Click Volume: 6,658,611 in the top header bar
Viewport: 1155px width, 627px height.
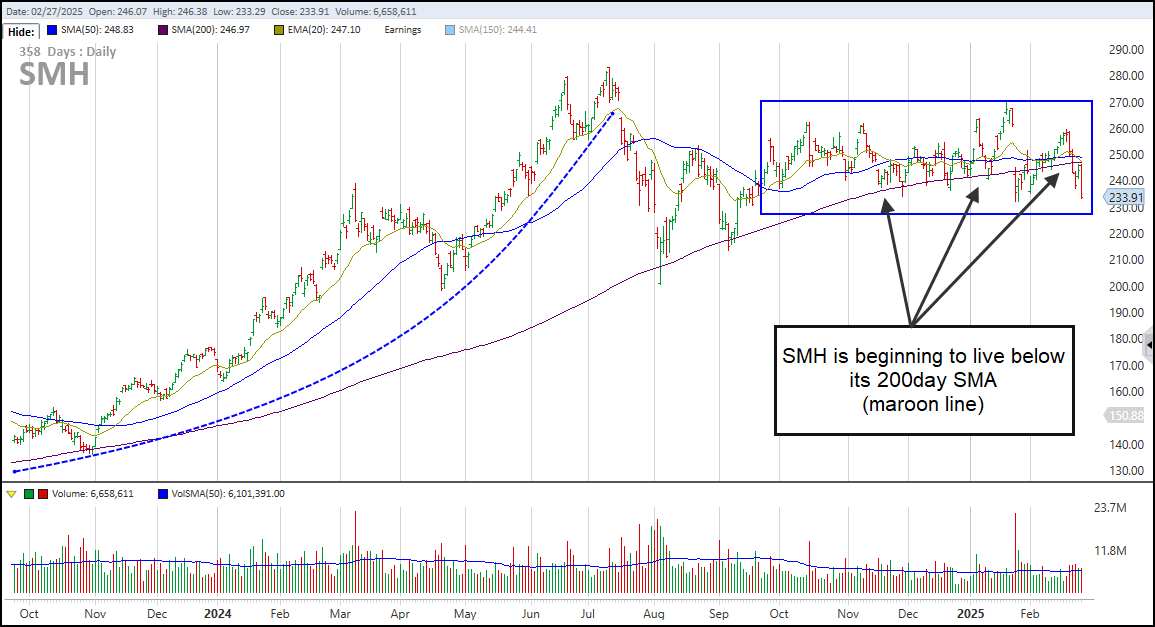click(x=378, y=12)
